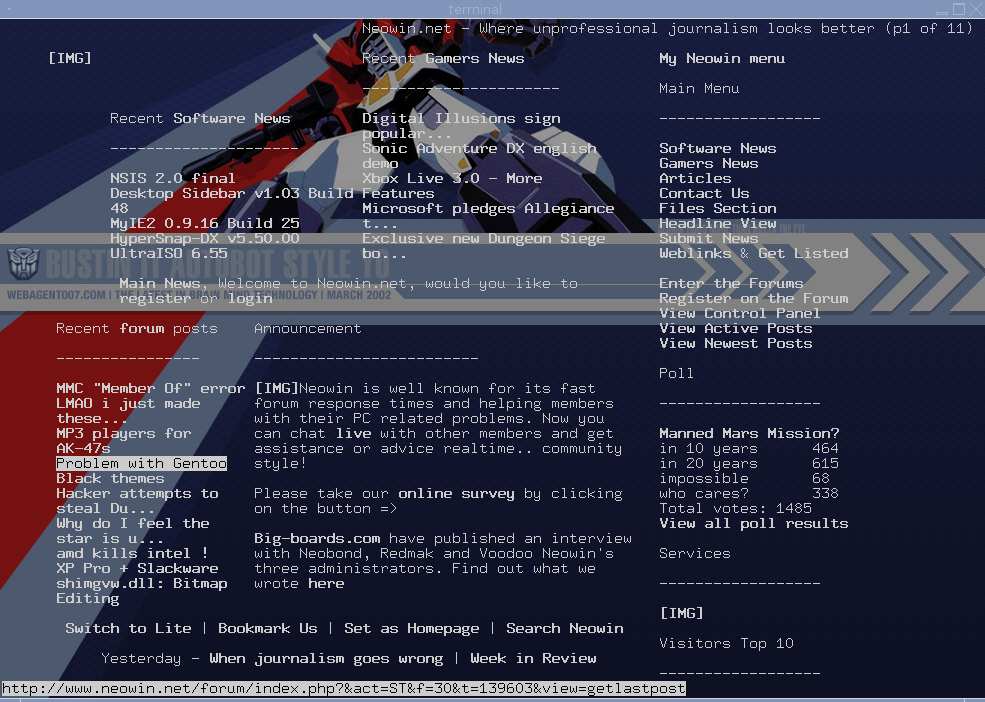Click the Recent Software News heading
This screenshot has height=702, width=985.
[200, 119]
